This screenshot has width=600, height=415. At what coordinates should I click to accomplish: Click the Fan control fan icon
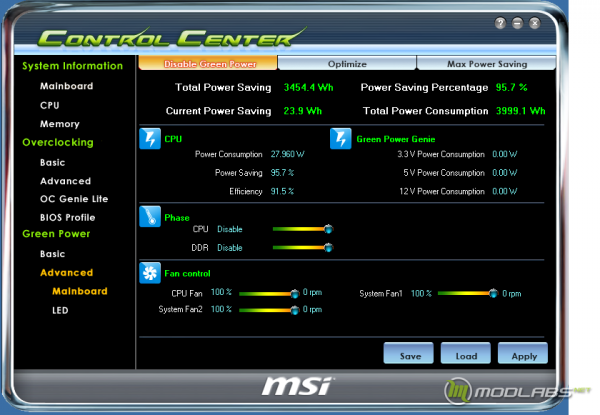coord(150,273)
